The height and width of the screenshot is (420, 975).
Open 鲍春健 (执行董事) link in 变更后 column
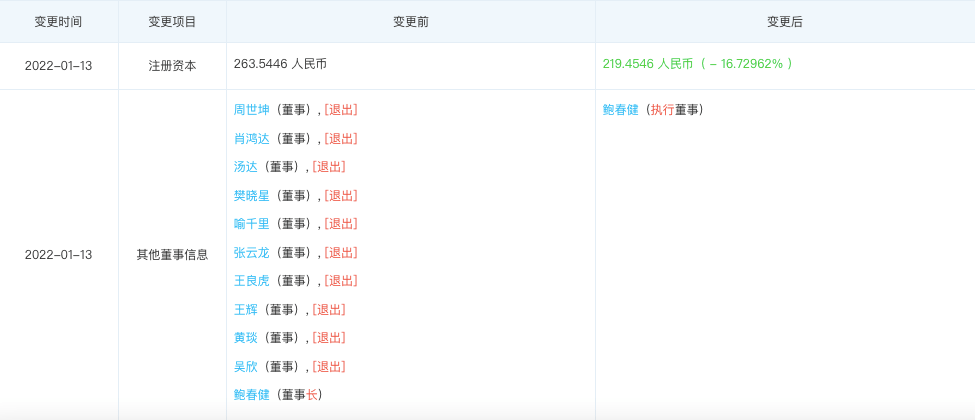[620, 110]
